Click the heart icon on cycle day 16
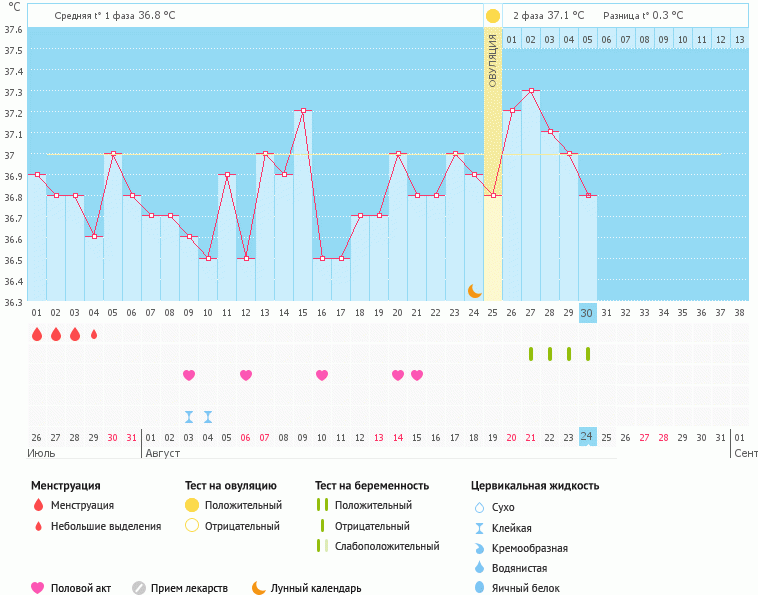Screen dimensions: 758x595 point(322,375)
